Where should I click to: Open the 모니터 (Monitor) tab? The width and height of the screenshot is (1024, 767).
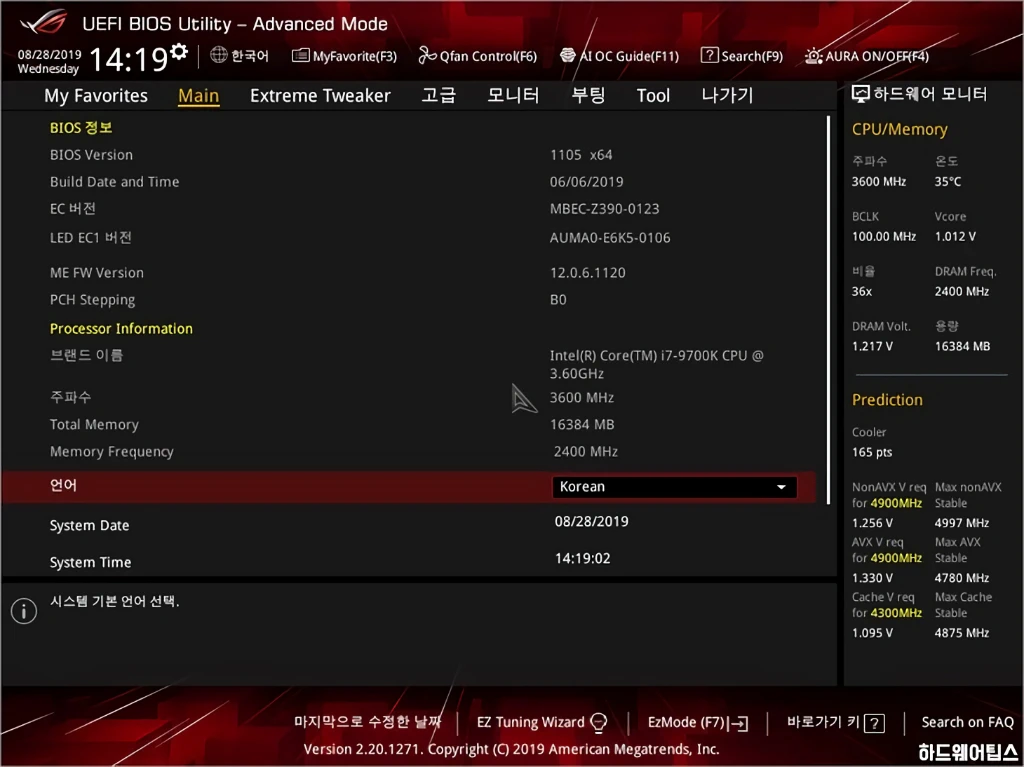[x=513, y=95]
